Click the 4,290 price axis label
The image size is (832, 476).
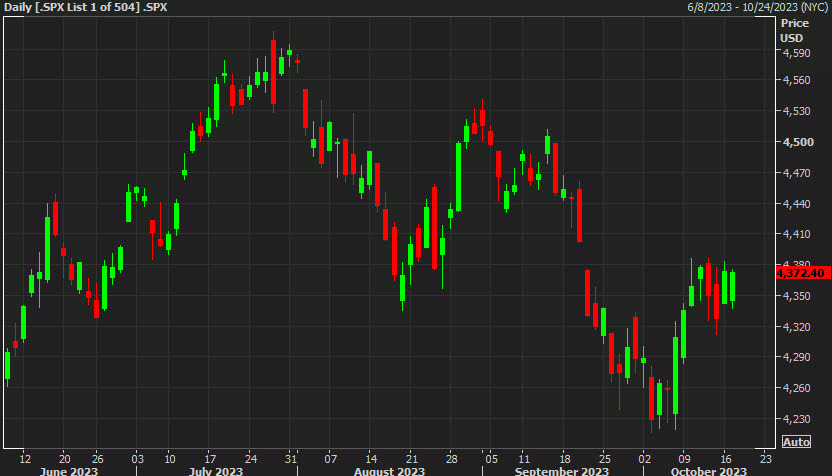(796, 357)
